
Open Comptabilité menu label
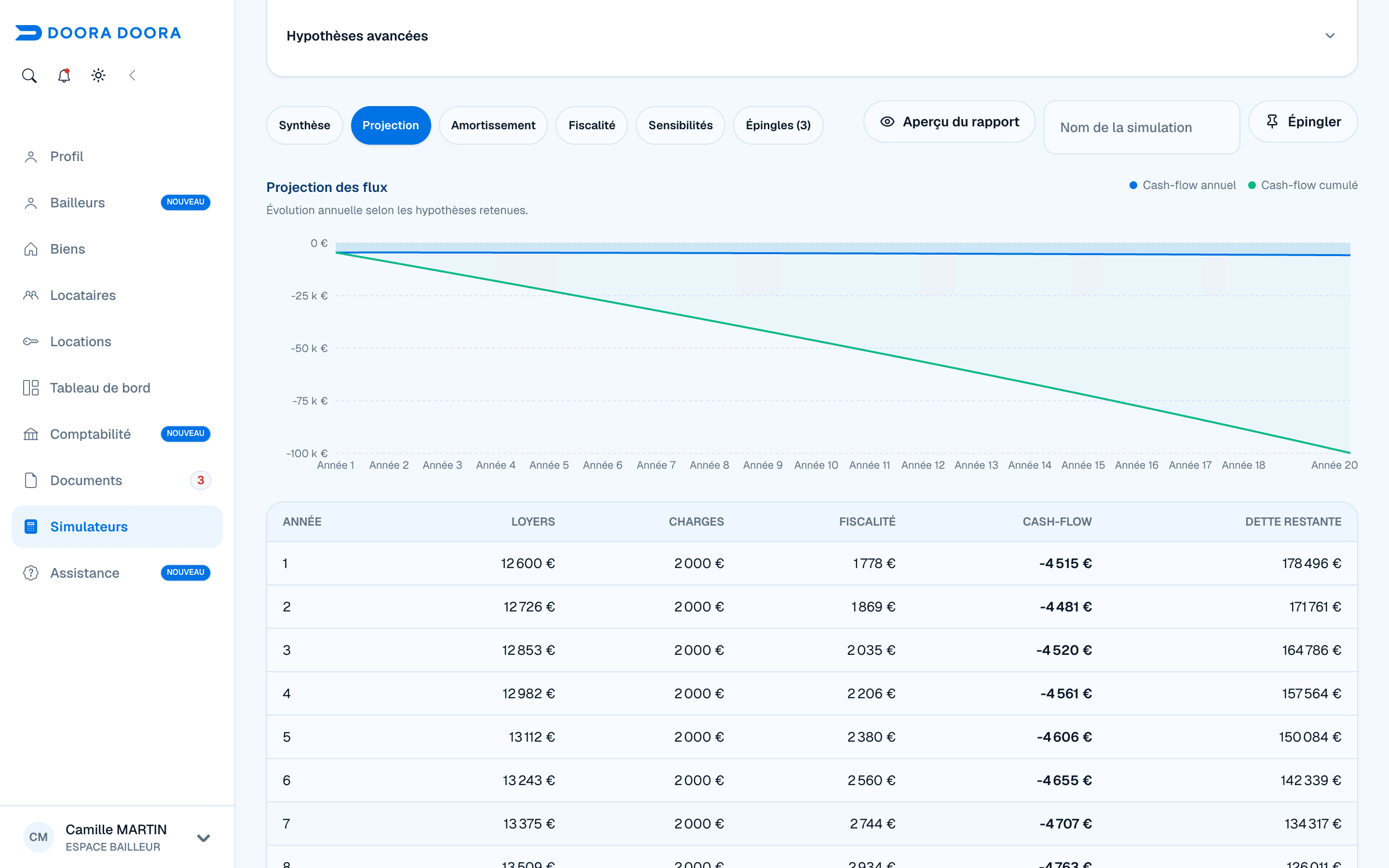pos(91,434)
